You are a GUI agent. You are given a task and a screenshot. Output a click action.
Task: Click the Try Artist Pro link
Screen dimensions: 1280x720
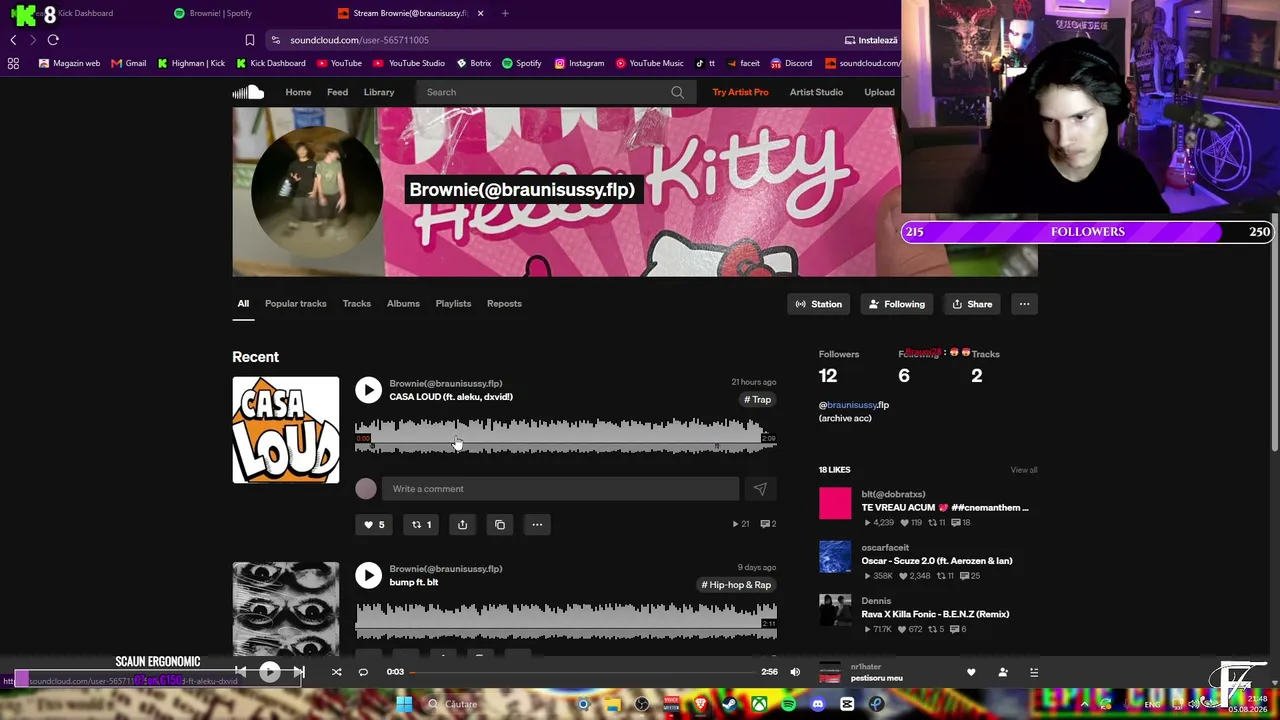740,92
